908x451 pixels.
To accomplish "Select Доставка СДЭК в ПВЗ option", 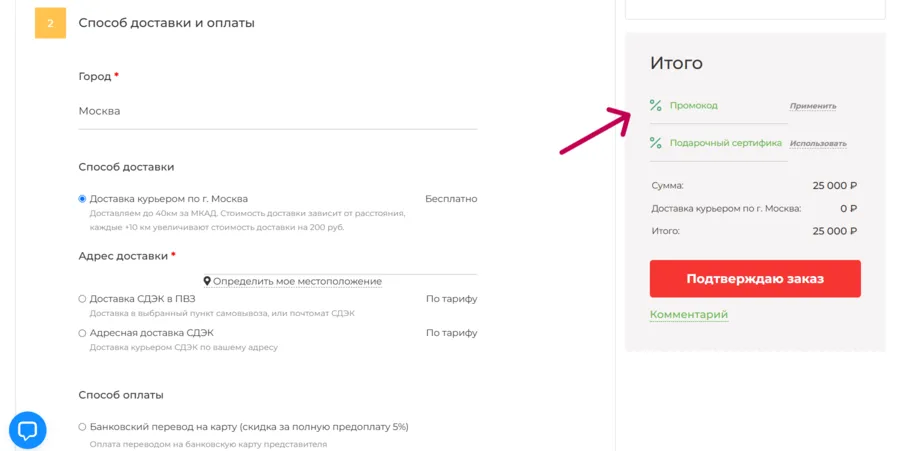I will click(82, 299).
